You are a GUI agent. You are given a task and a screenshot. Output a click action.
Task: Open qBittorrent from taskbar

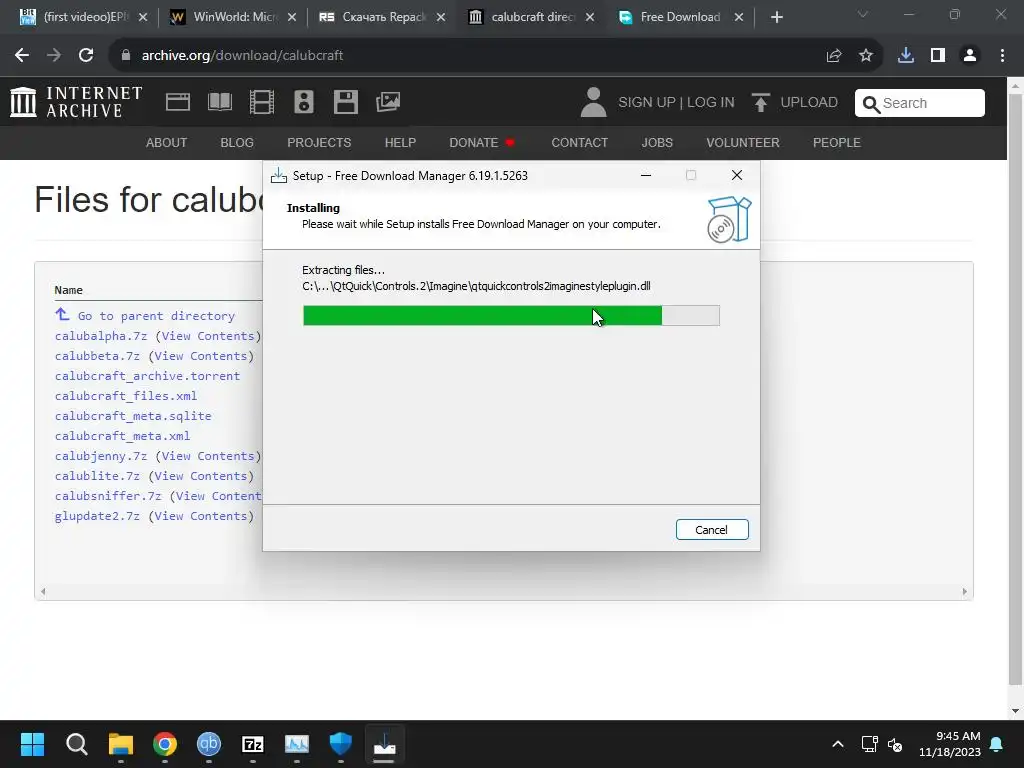[x=209, y=744]
